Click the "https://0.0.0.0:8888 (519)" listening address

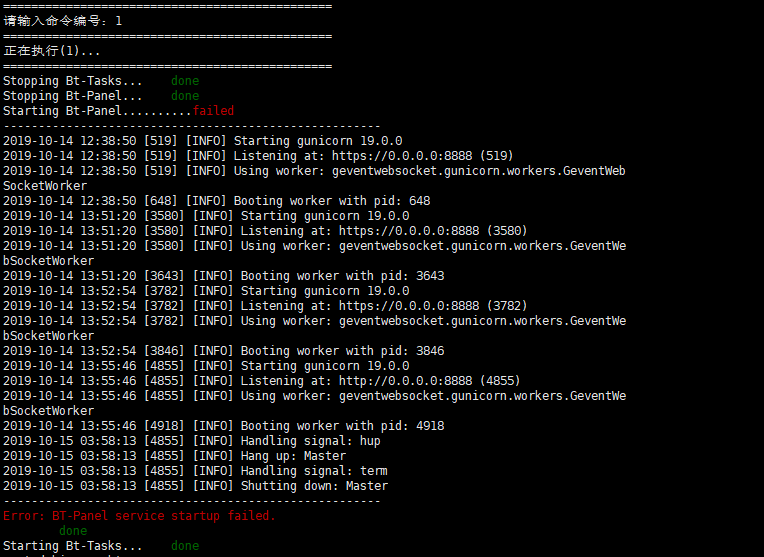tap(422, 156)
